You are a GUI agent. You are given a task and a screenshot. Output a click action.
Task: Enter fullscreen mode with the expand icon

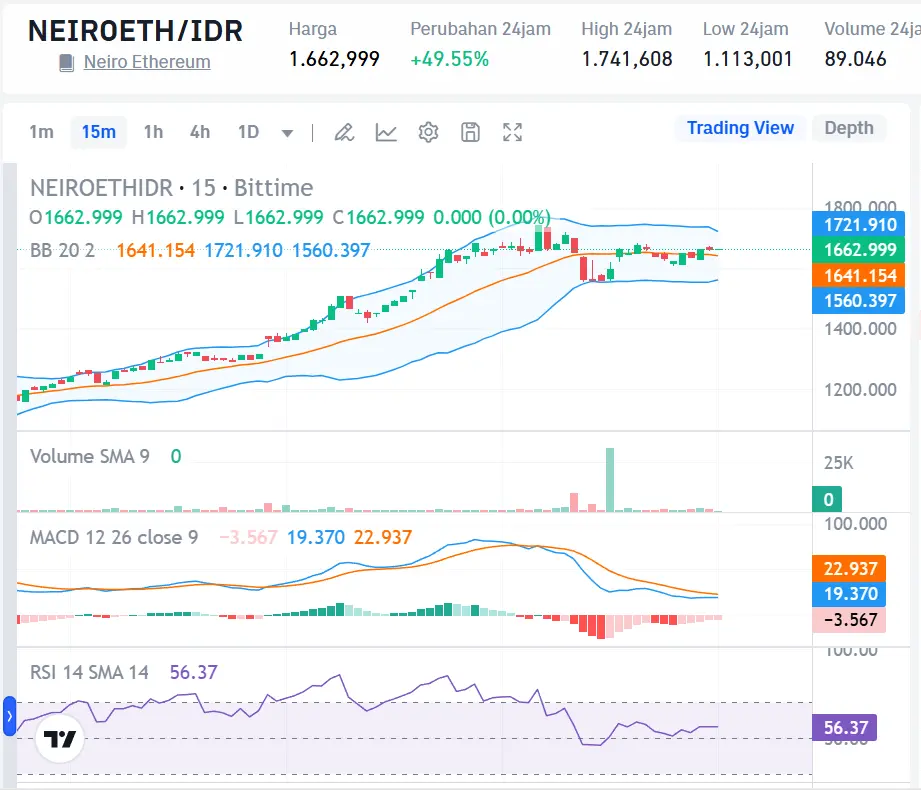512,131
